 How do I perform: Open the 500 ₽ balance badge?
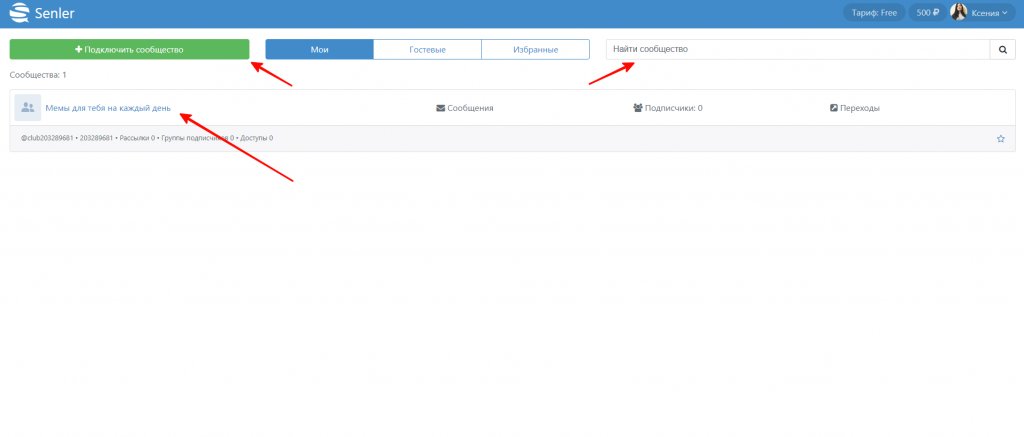pos(929,13)
